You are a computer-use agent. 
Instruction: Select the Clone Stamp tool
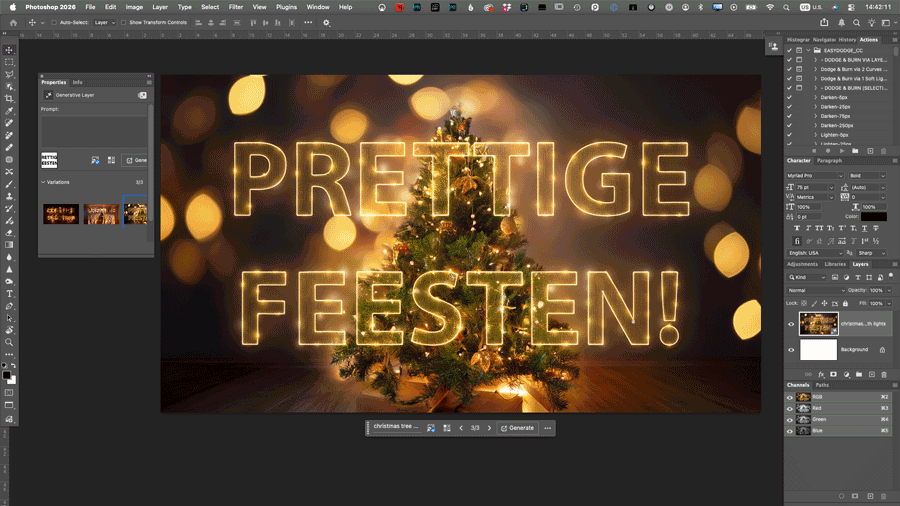pos(9,196)
